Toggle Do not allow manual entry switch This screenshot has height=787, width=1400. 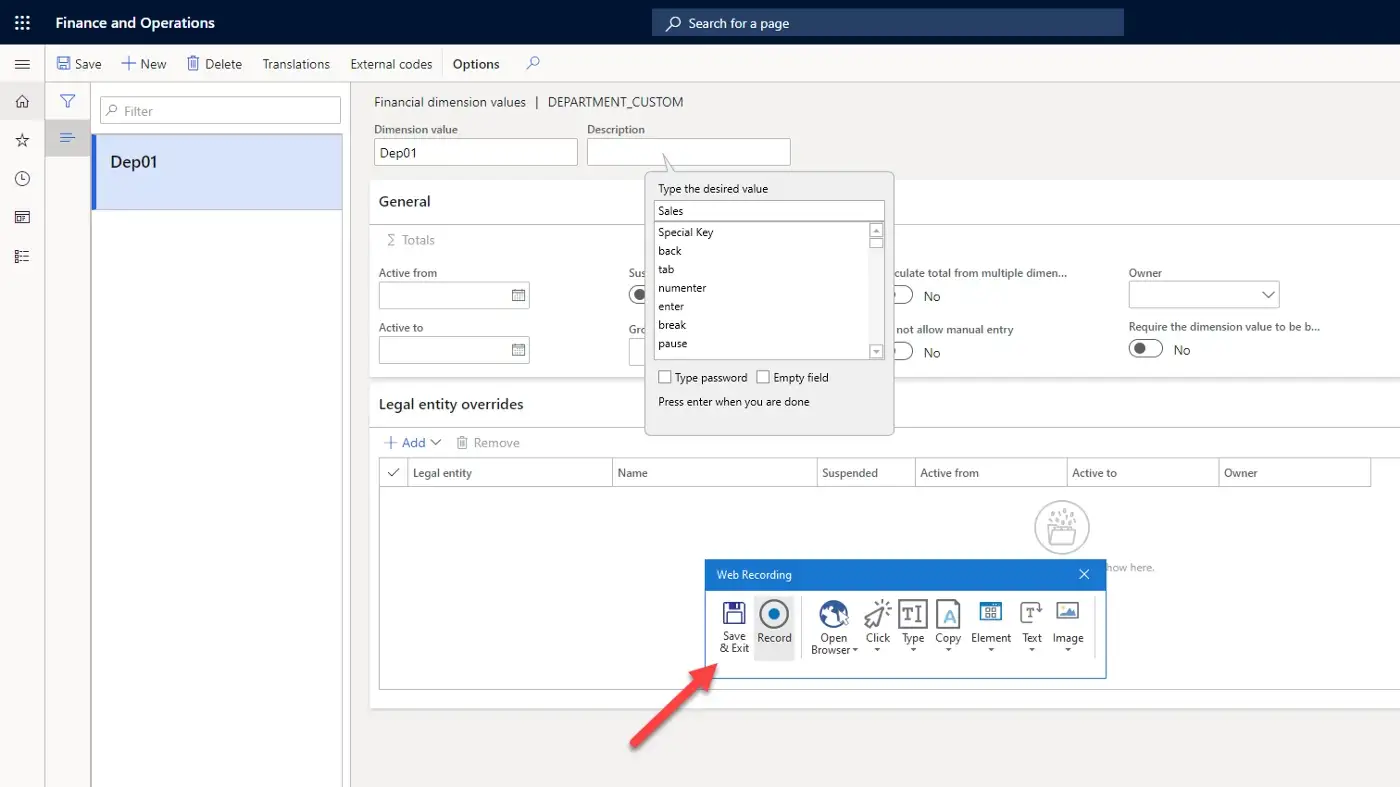coord(903,352)
